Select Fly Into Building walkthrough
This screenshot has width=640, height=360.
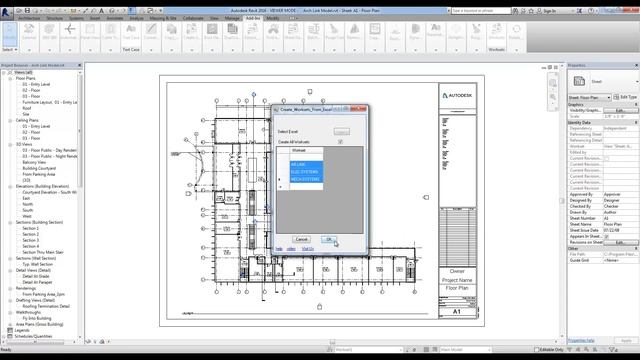tap(37, 318)
